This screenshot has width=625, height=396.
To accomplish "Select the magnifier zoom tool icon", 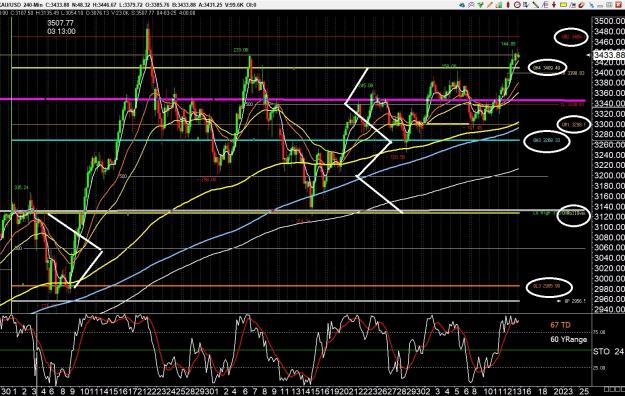I will click(472, 5).
